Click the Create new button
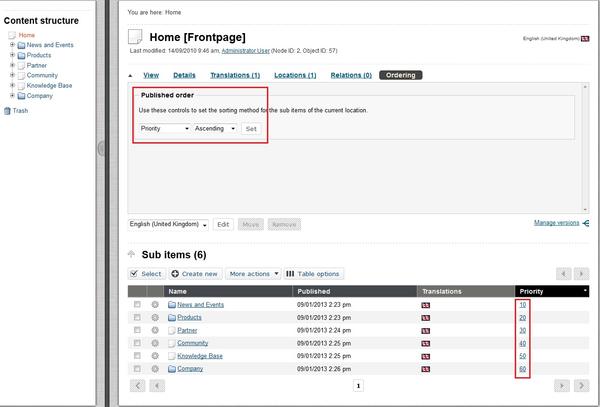The height and width of the screenshot is (407, 600). coord(196,274)
